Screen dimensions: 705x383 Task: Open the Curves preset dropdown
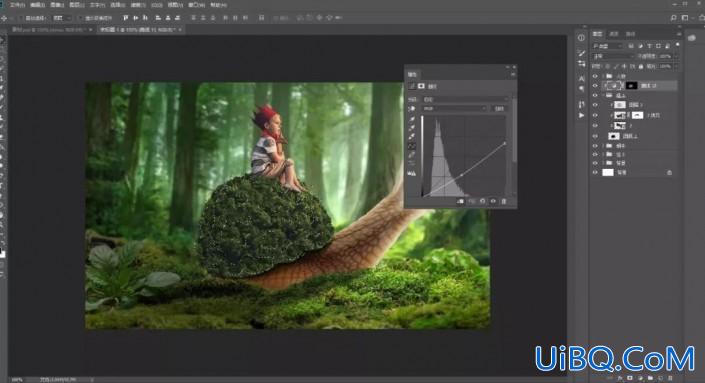pyautogui.click(x=465, y=99)
